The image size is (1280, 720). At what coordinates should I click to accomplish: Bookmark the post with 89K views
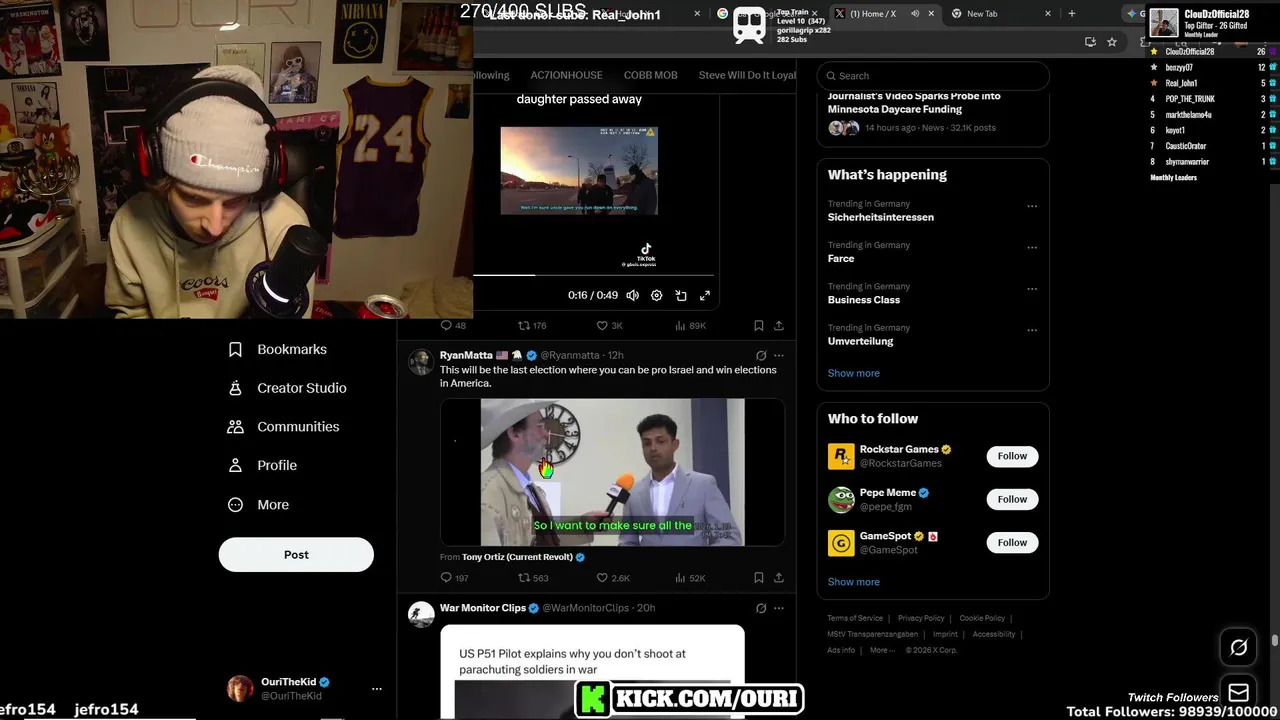[758, 326]
